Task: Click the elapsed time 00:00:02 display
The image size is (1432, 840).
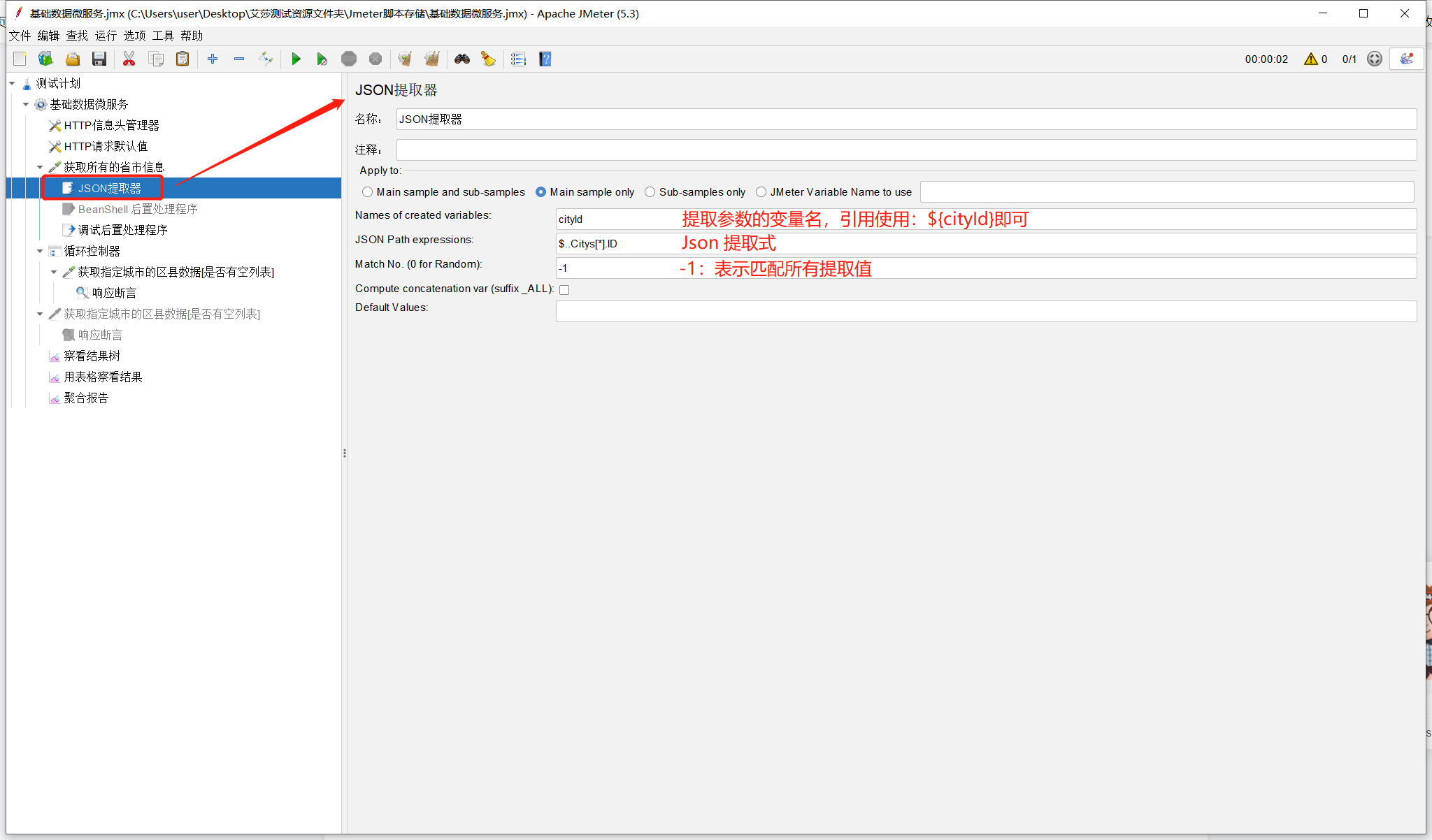Action: point(1267,59)
